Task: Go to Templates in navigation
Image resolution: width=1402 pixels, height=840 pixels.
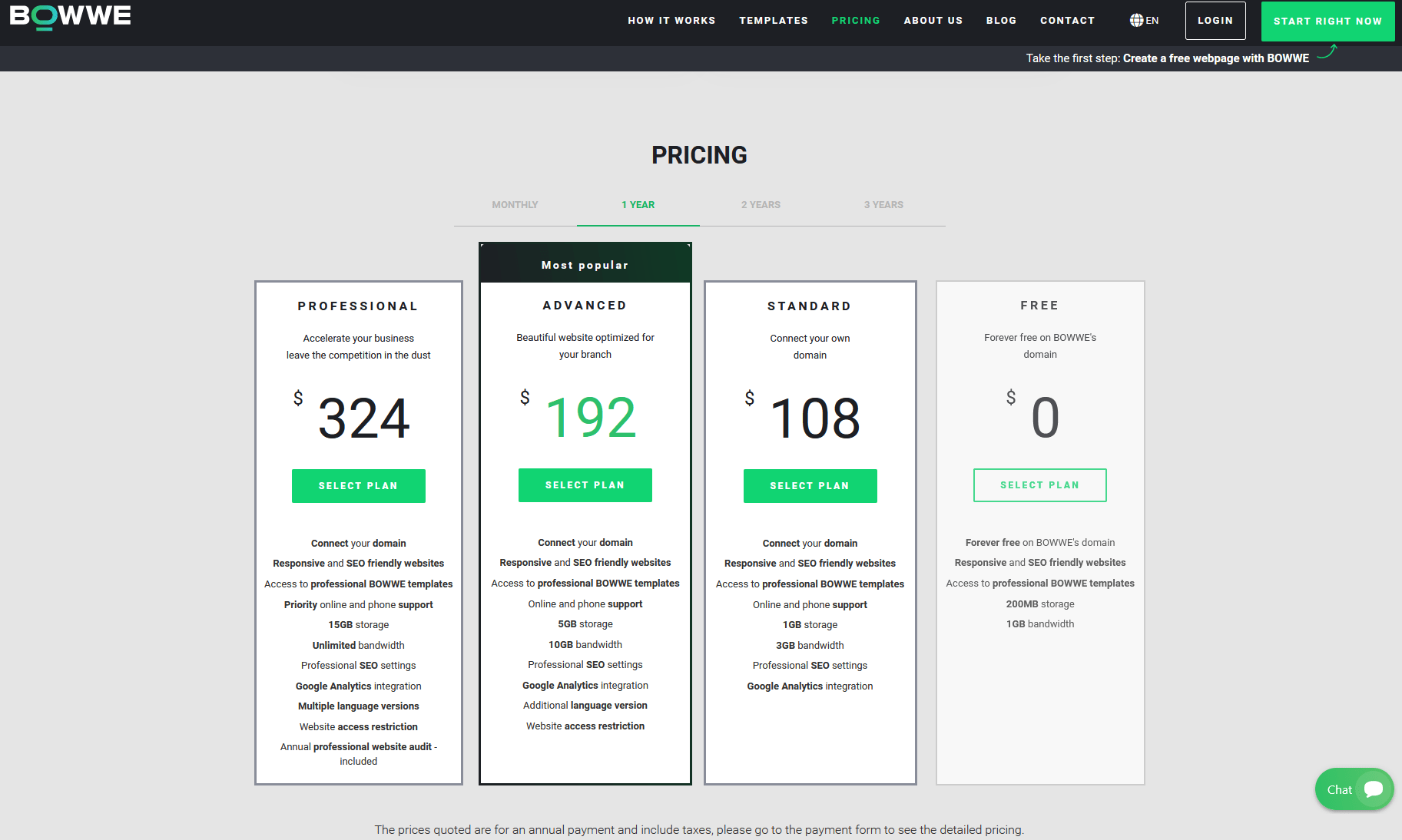Action: [x=774, y=21]
